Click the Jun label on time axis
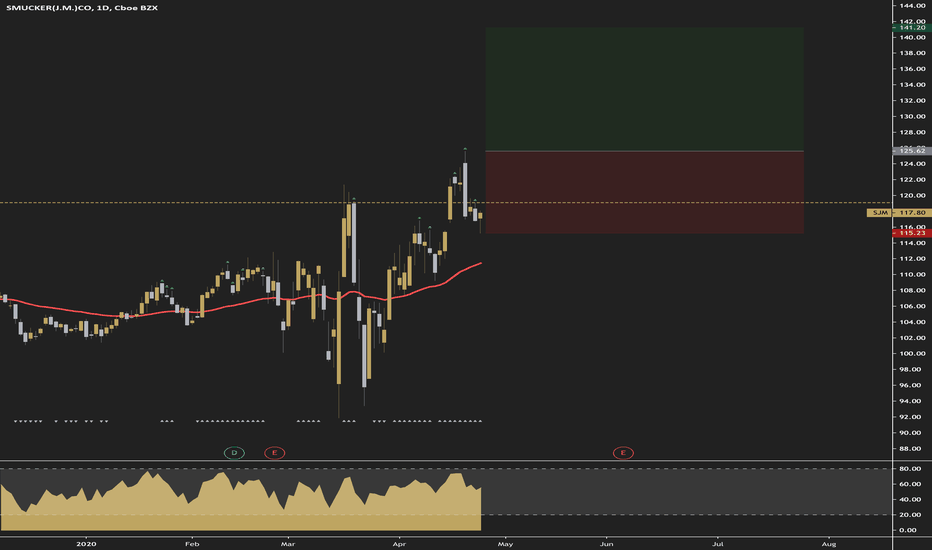Image resolution: width=932 pixels, height=550 pixels. pos(606,544)
